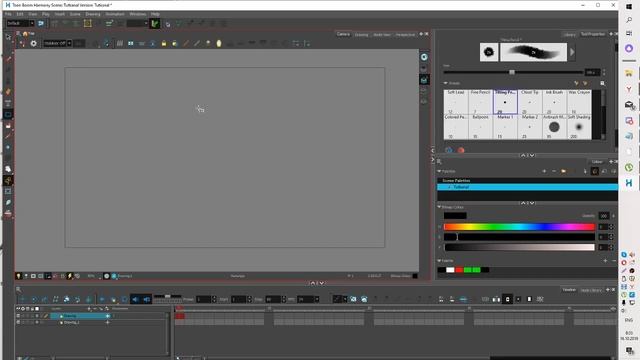The width and height of the screenshot is (640, 360).
Task: Select the Marker 2 brush preset
Action: tap(529, 127)
